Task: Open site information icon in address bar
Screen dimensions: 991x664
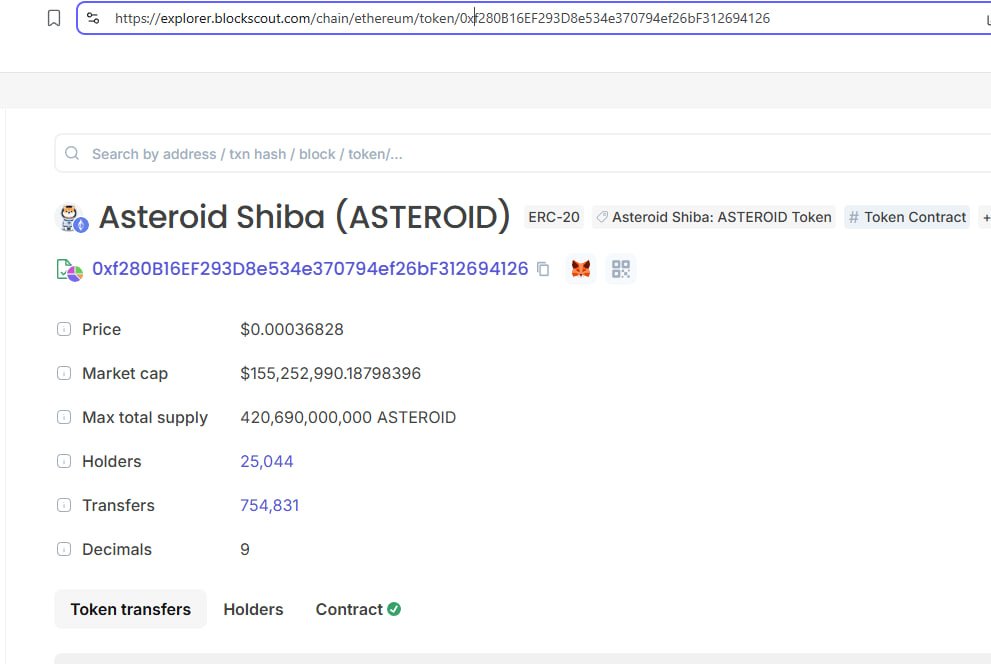Action: tap(93, 18)
